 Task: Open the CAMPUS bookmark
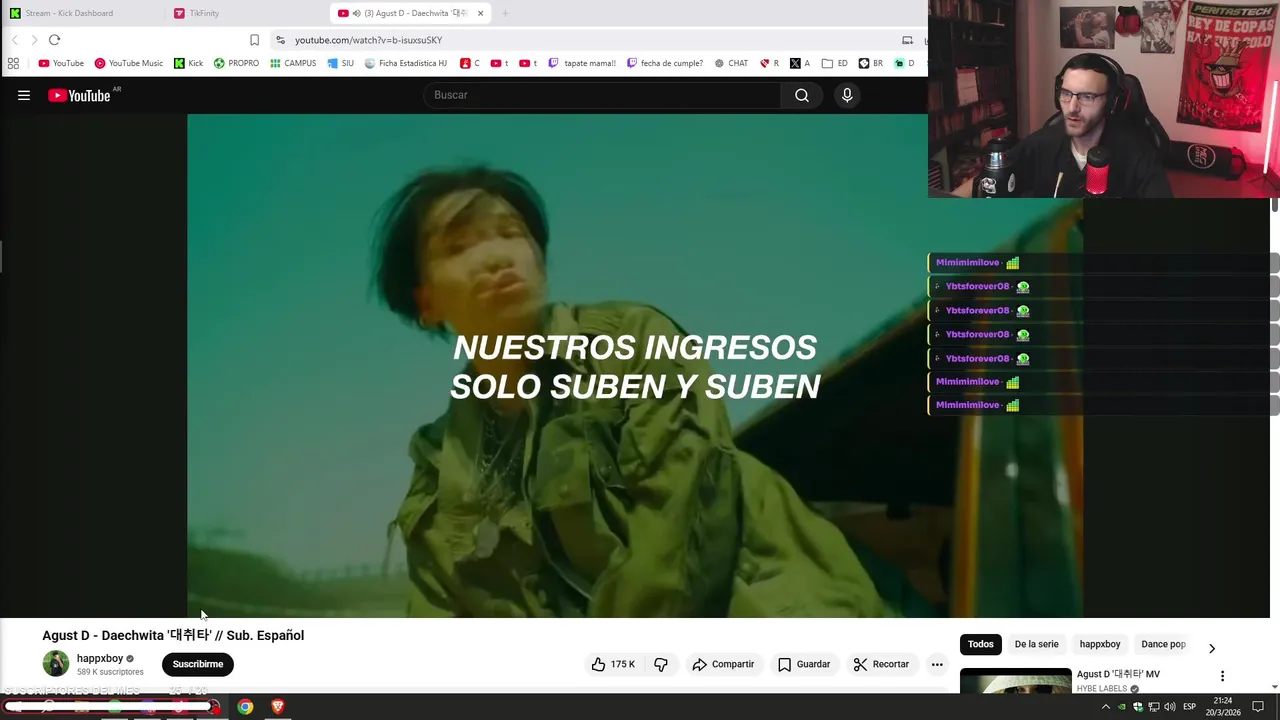point(293,63)
